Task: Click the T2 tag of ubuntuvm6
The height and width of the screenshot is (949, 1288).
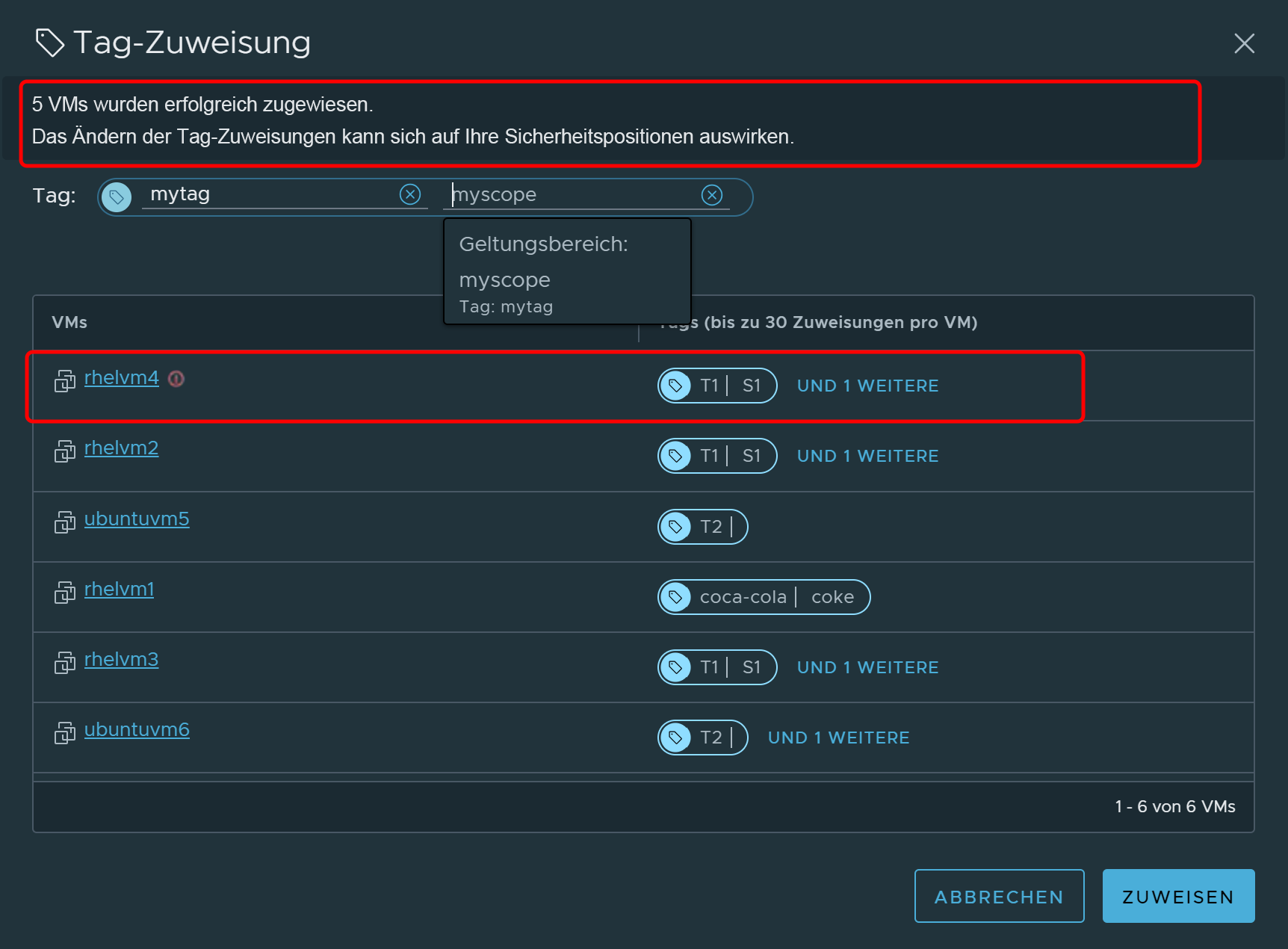Action: tap(703, 738)
